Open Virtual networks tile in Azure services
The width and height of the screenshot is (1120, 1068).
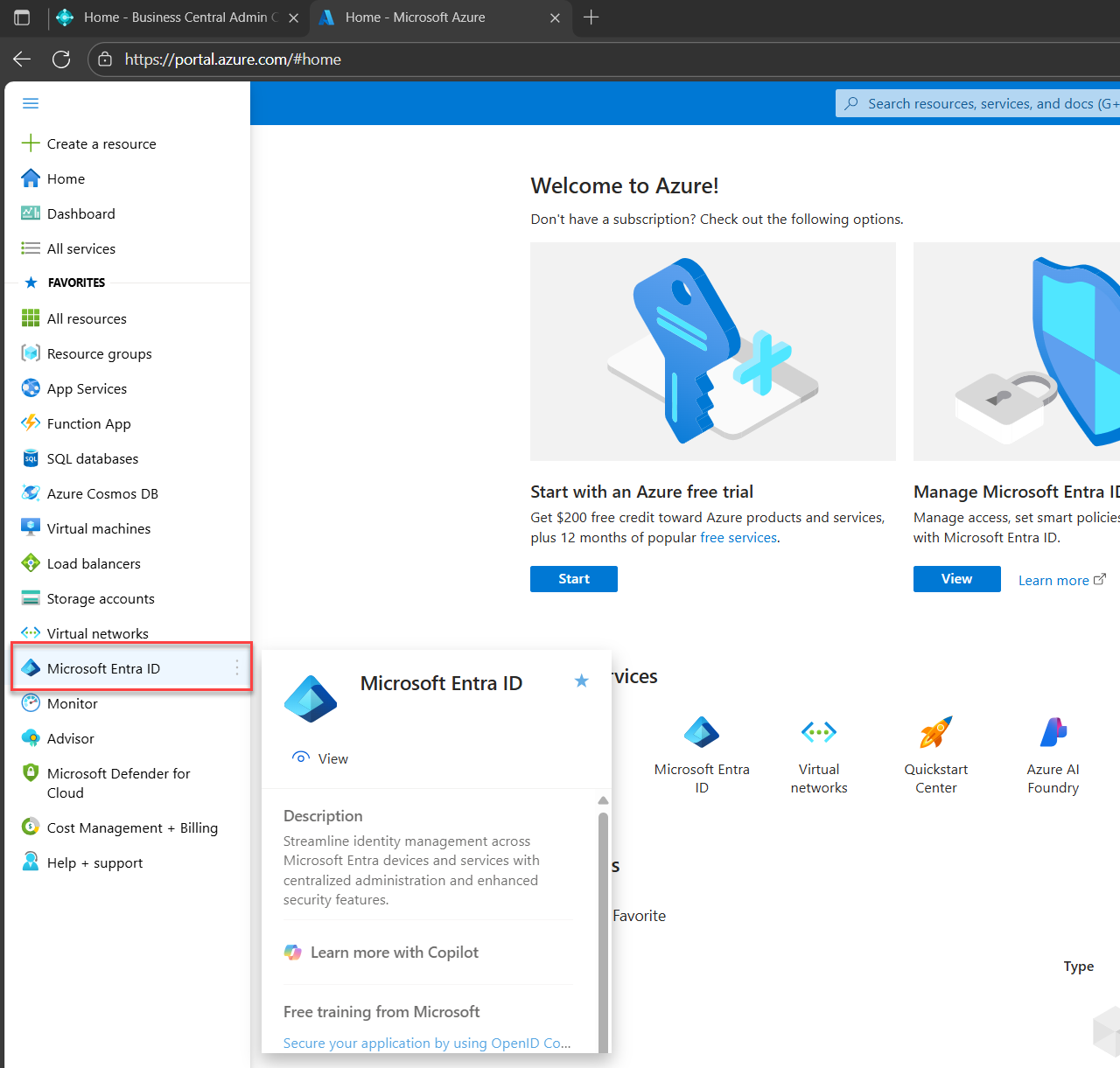[819, 755]
